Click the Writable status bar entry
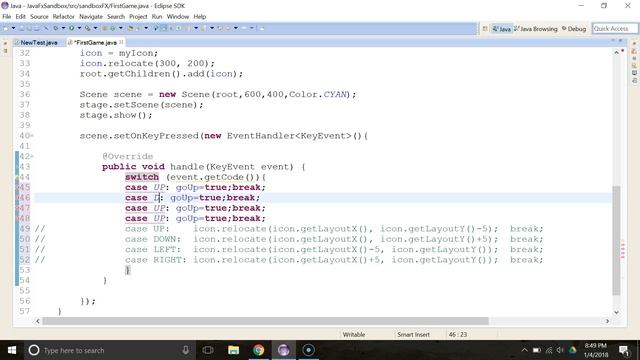 (353, 335)
